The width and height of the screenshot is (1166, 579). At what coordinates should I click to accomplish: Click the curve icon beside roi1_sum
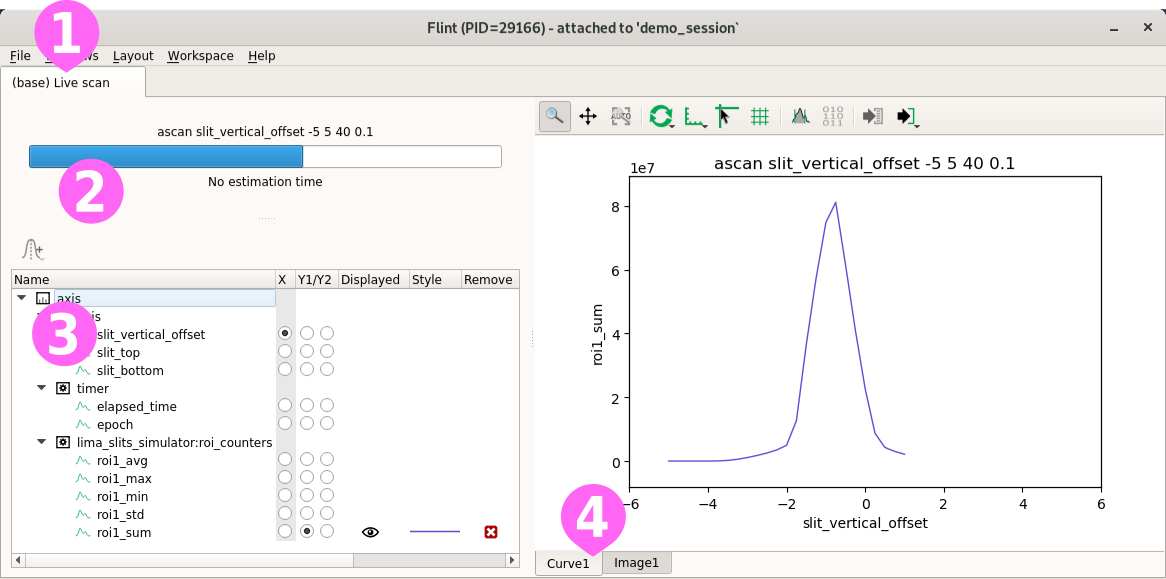pos(83,532)
